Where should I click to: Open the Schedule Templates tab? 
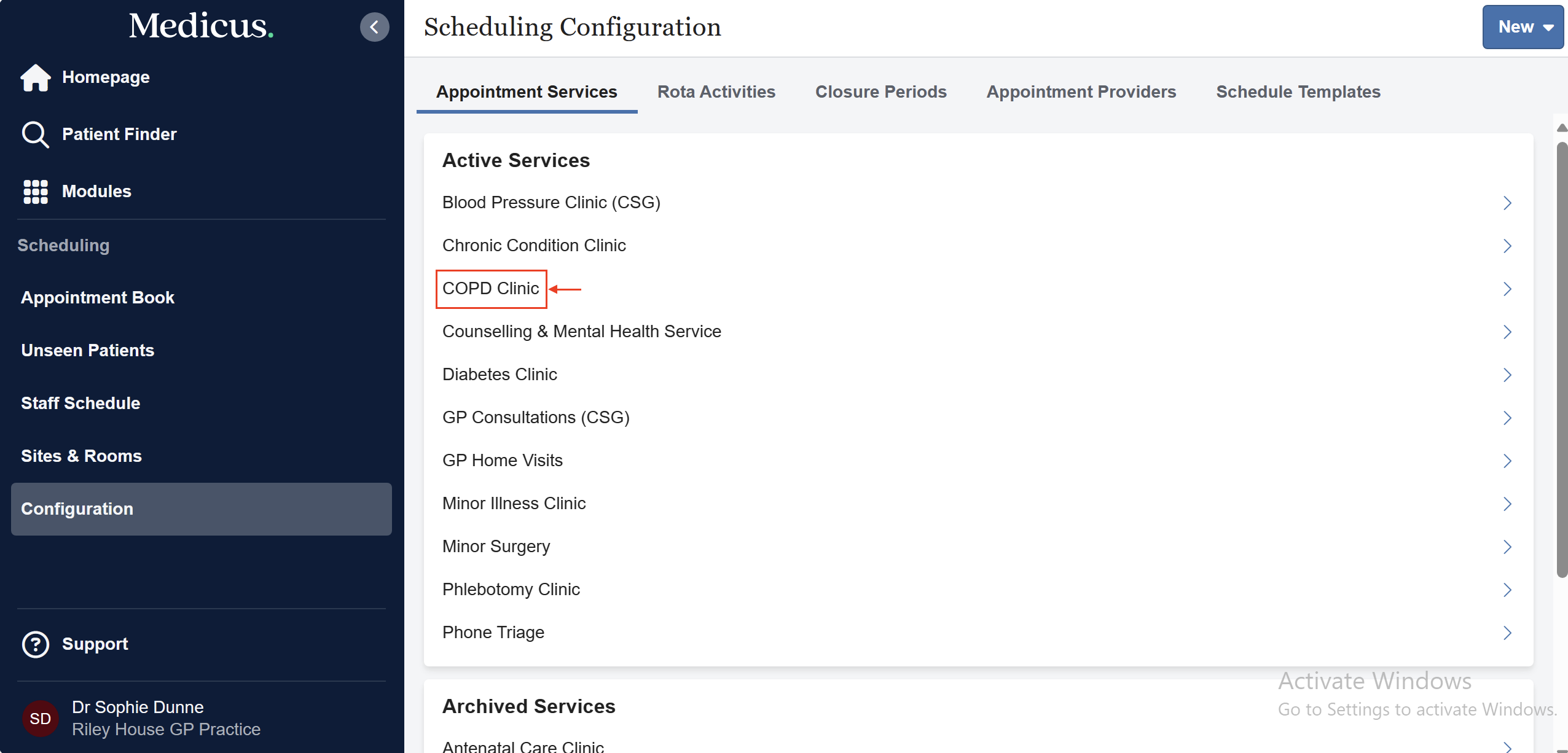click(1298, 92)
